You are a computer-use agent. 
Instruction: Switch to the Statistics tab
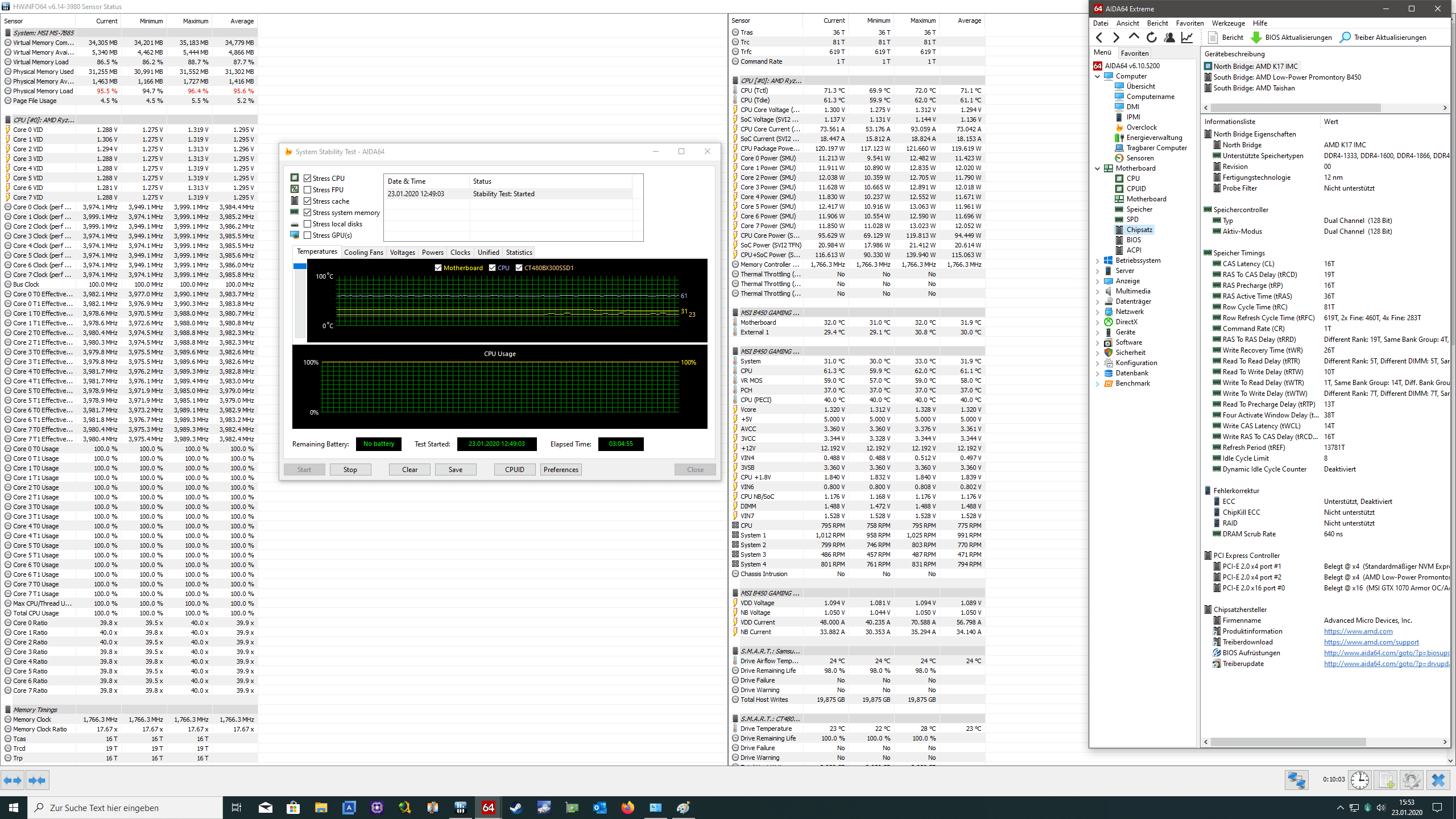click(x=519, y=253)
